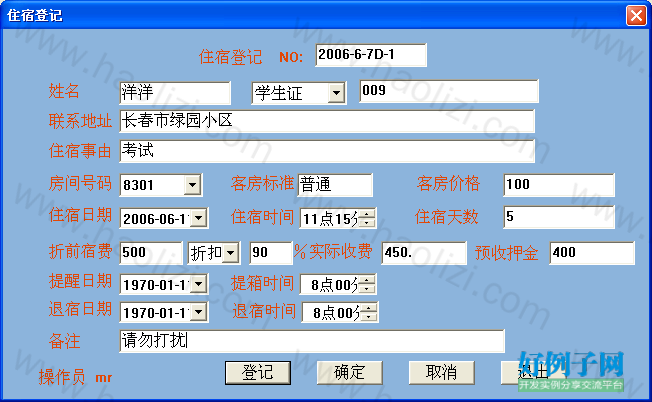This screenshot has height=402, width=652.
Task: Decrease 住宿时间 with the down spinner
Action: (367, 222)
